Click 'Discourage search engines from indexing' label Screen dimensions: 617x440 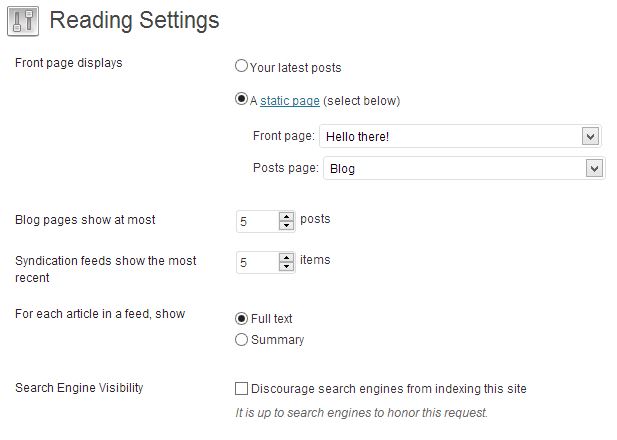389,389
